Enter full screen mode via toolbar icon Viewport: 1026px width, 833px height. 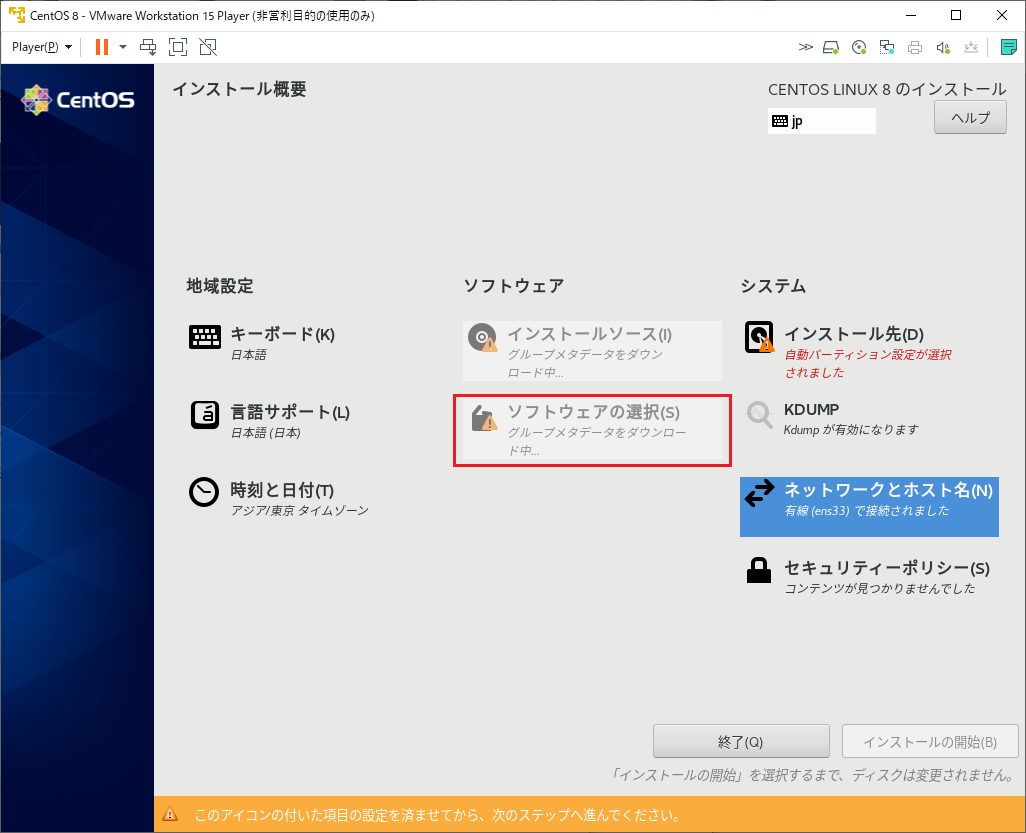(x=180, y=47)
